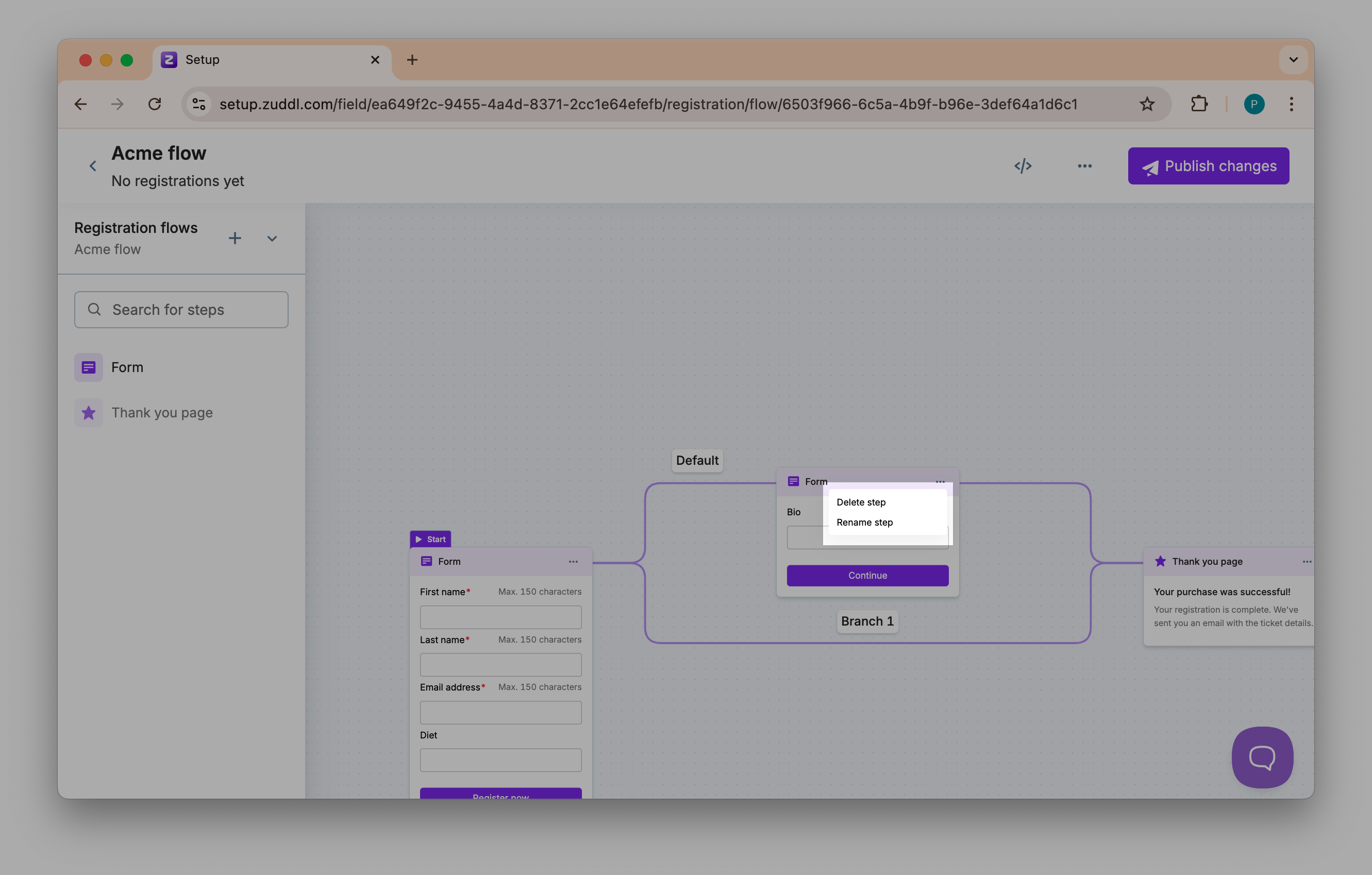The width and height of the screenshot is (1372, 875).
Task: Open Chrome's three-dot browser menu
Action: (x=1292, y=104)
